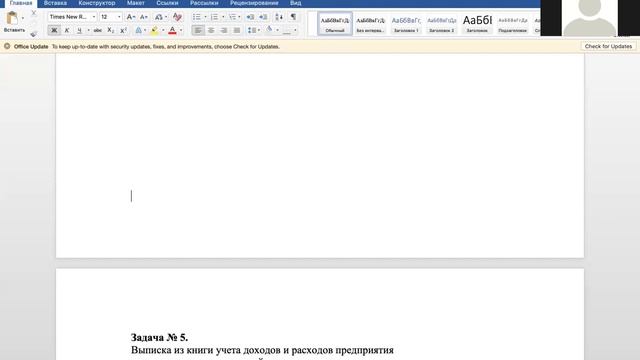Toggle Bold (Ж) formatting
The height and width of the screenshot is (360, 640).
click(54, 30)
